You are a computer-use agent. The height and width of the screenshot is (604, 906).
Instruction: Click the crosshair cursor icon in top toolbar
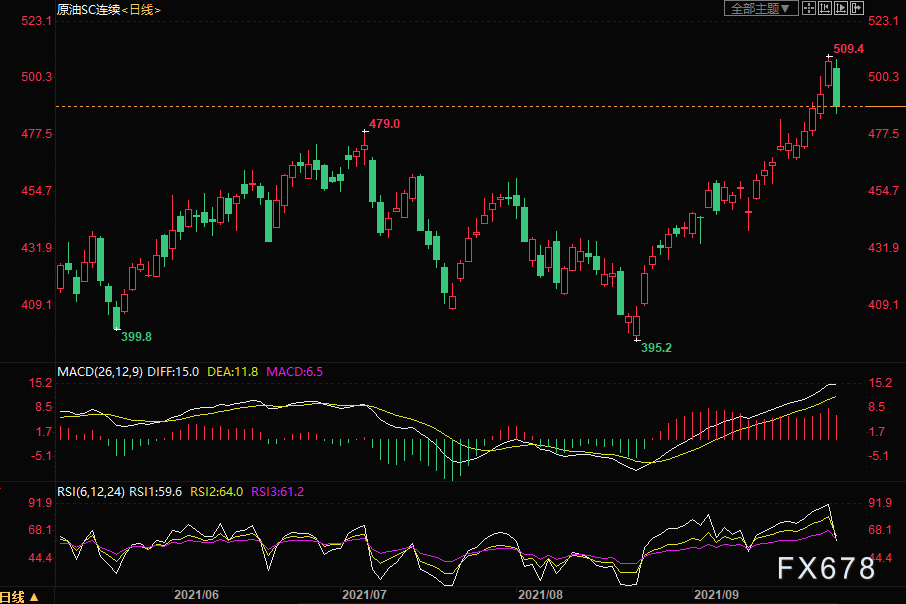tap(809, 8)
